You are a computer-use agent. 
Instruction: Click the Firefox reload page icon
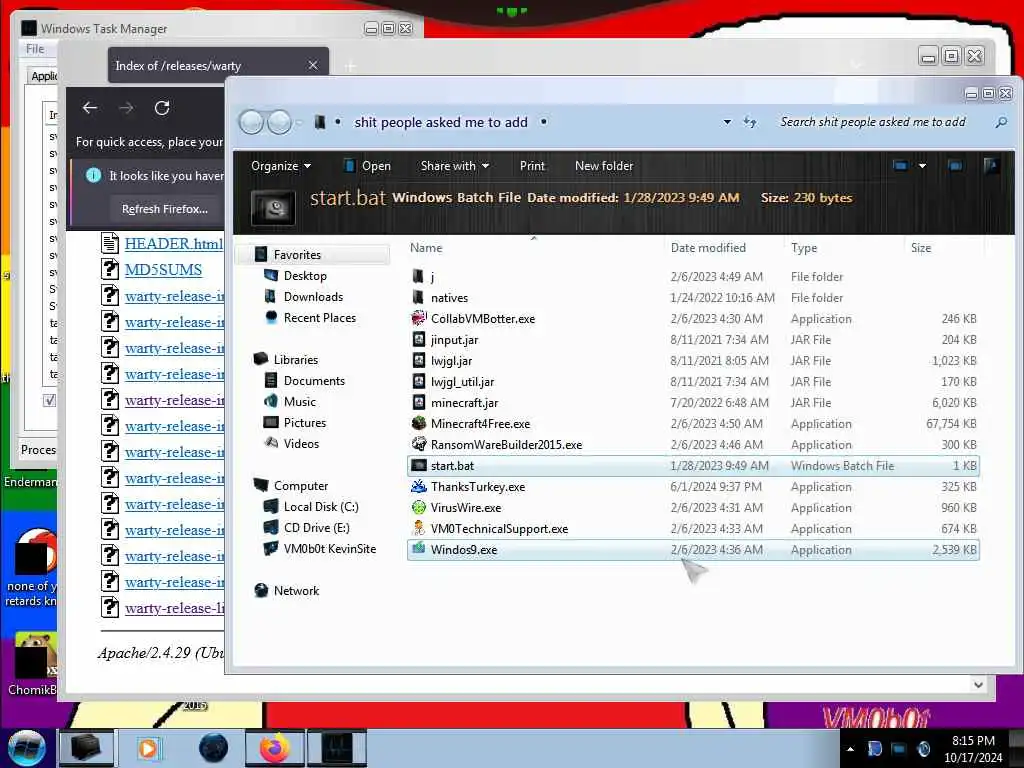162,108
